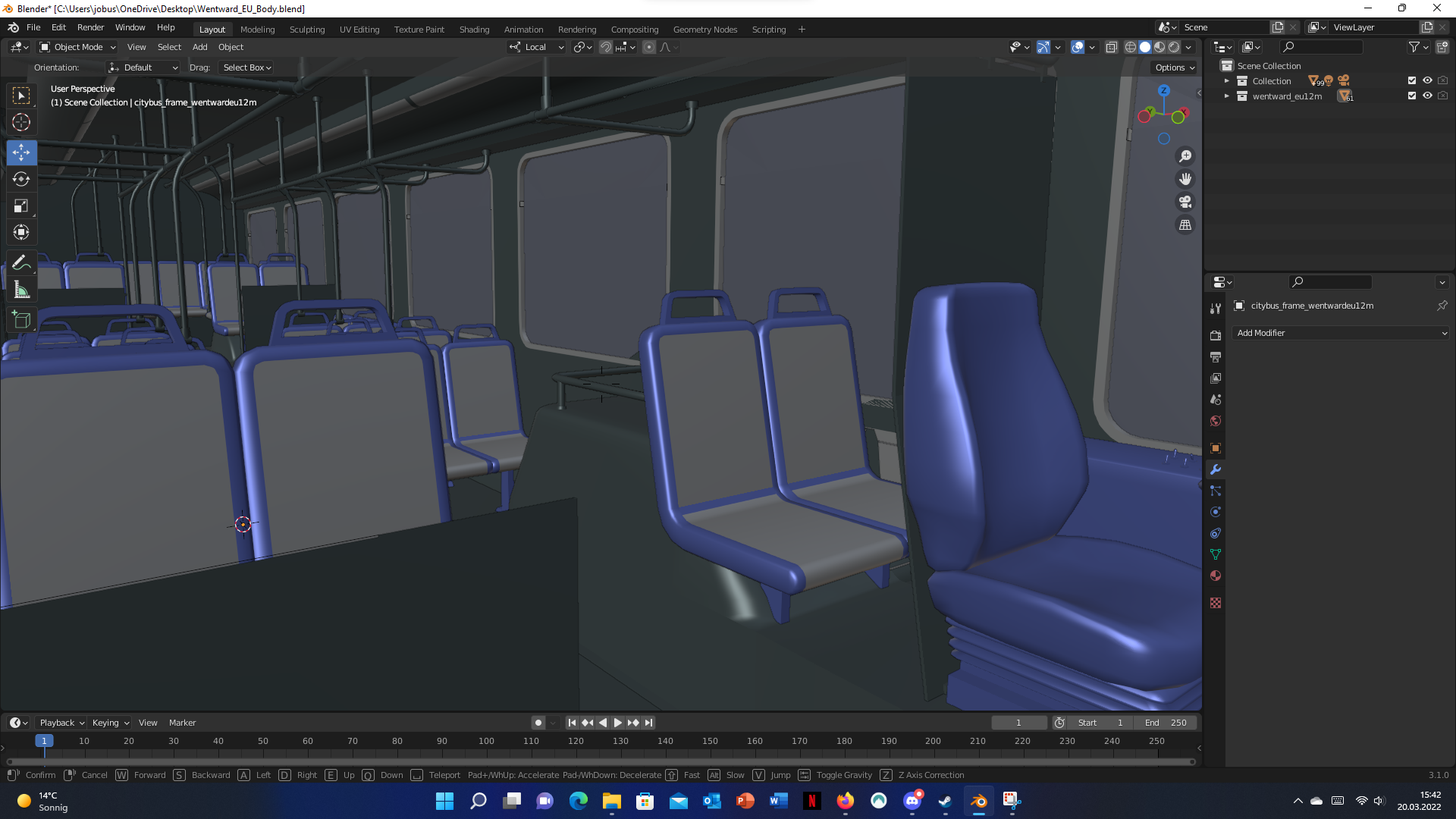Select the Rotate tool in toolbar
The width and height of the screenshot is (1456, 819).
[21, 179]
